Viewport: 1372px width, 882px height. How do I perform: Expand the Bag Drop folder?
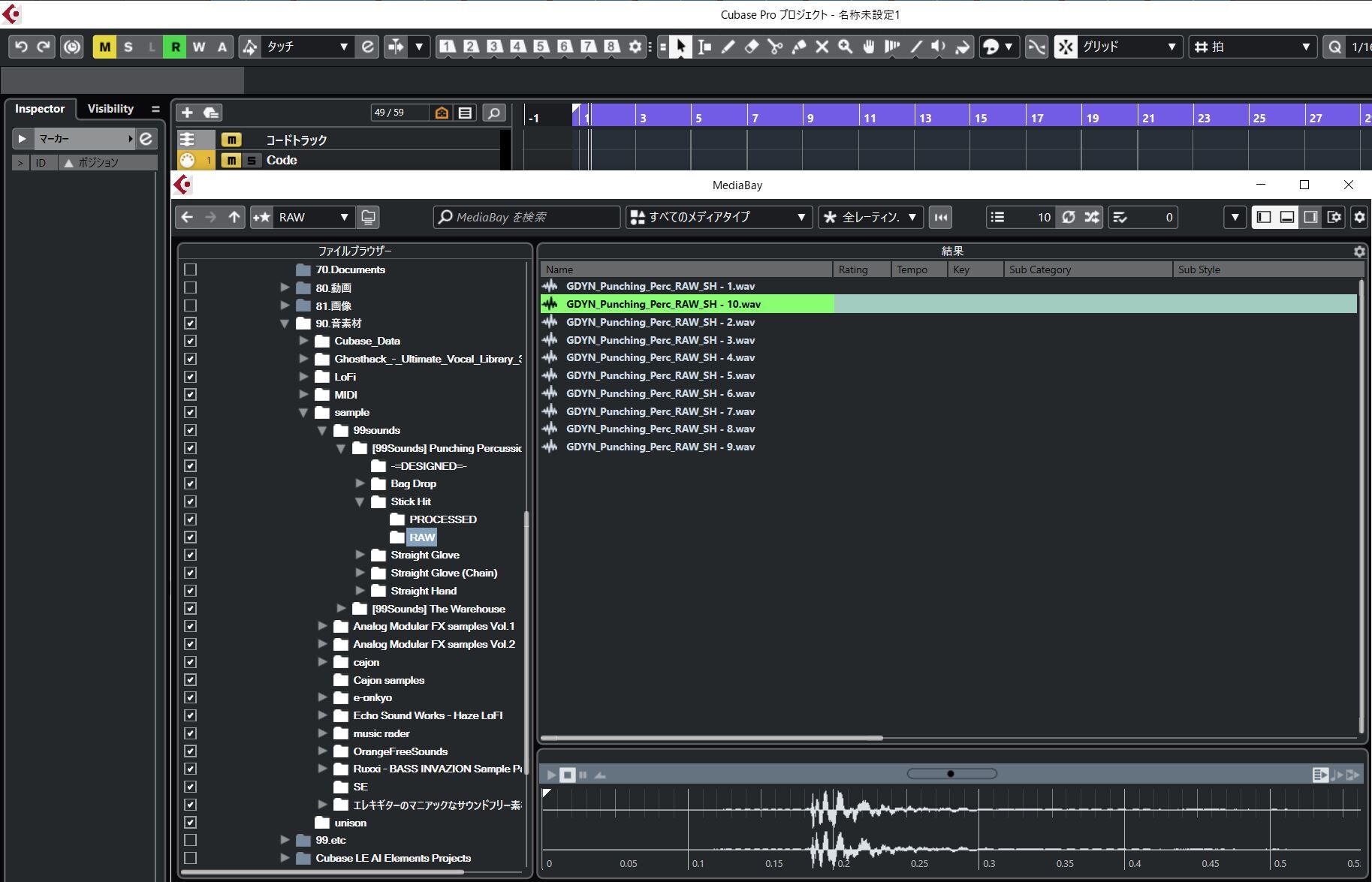click(360, 484)
